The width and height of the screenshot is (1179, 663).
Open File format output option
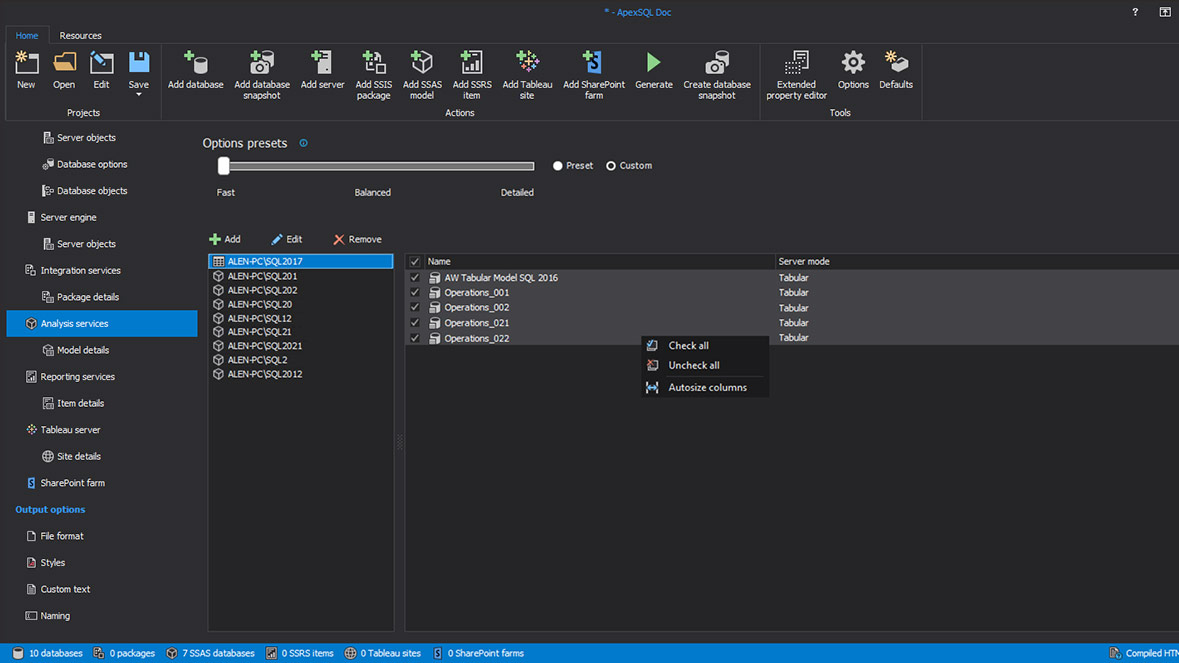[x=55, y=536]
